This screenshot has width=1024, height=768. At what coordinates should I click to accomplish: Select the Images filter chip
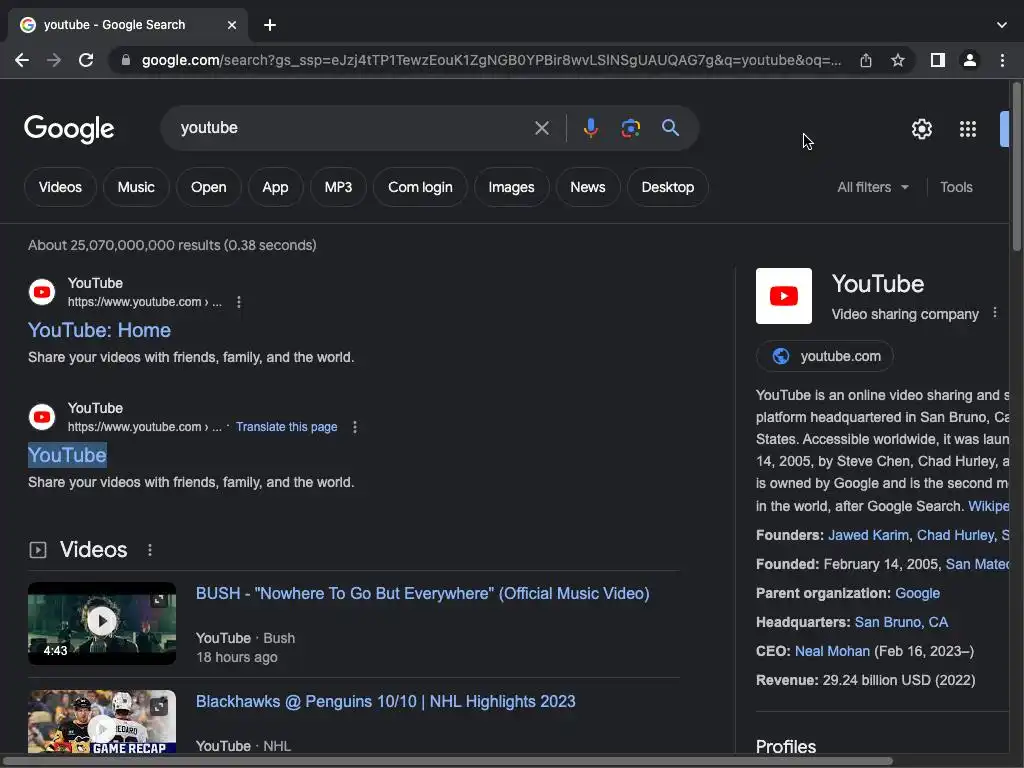[x=511, y=187]
